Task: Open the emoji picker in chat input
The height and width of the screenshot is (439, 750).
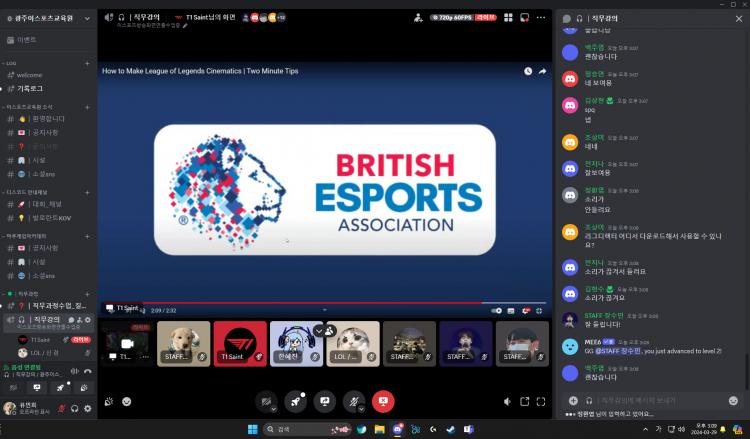Action: [x=733, y=401]
